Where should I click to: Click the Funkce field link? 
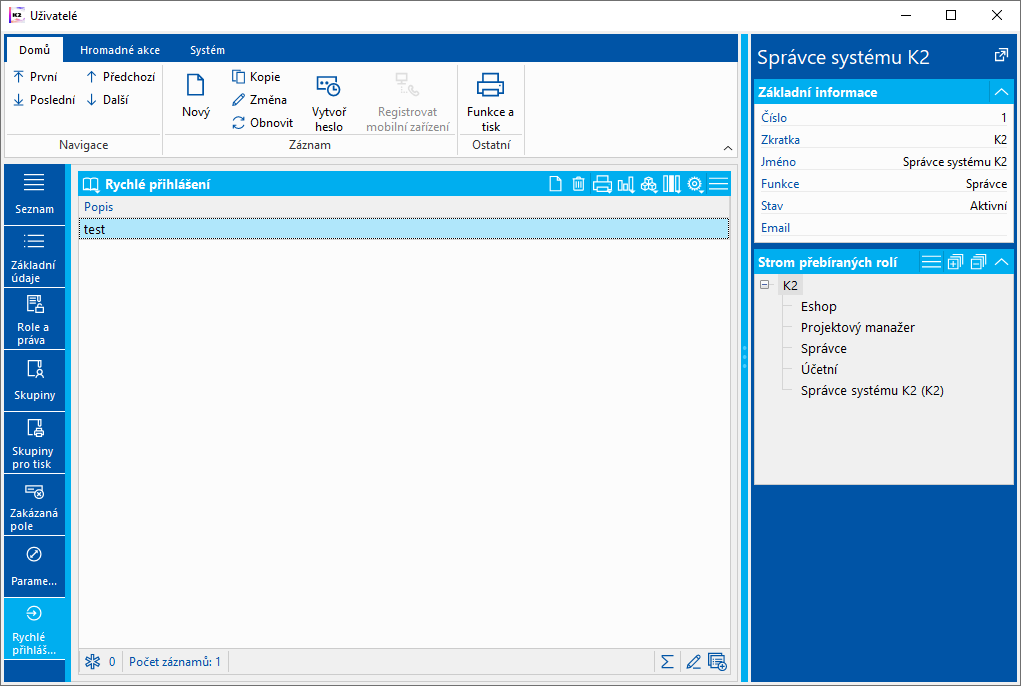pyautogui.click(x=780, y=184)
